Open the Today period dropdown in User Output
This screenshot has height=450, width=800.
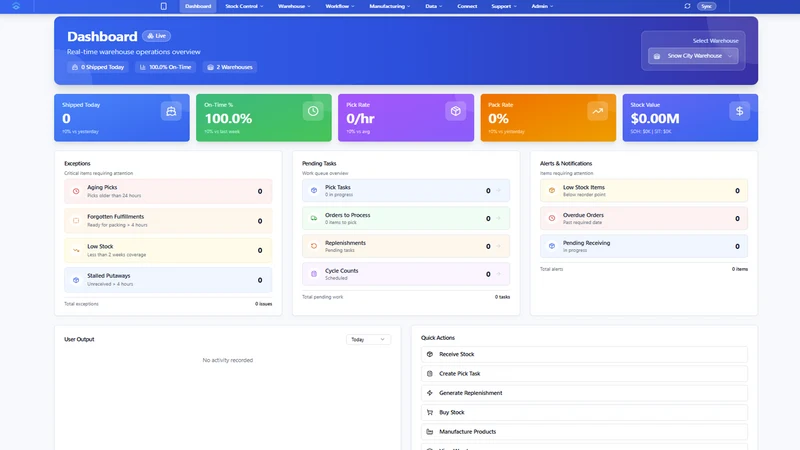pos(368,339)
